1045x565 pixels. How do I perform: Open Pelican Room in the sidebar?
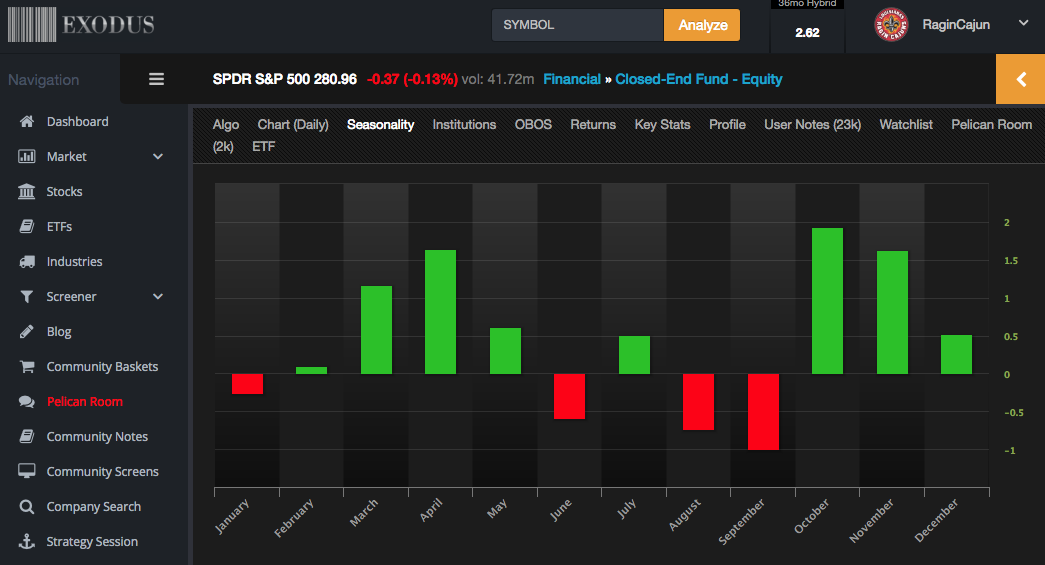click(x=85, y=402)
